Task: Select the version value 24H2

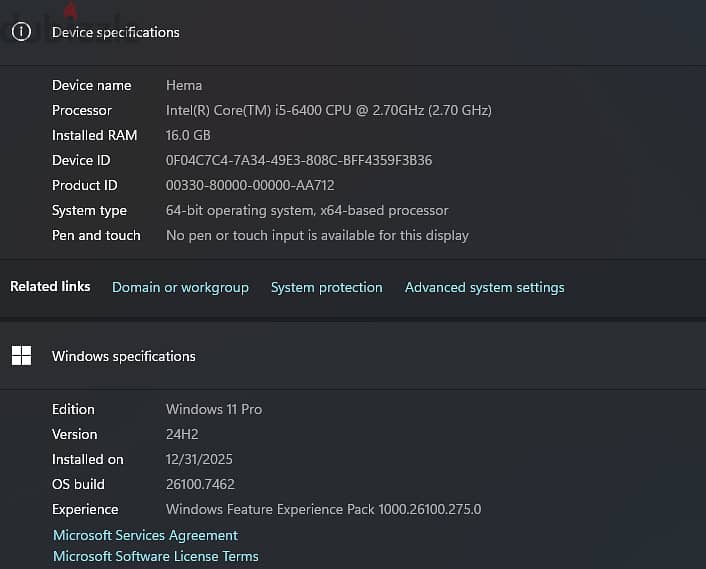Action: pyautogui.click(x=182, y=434)
